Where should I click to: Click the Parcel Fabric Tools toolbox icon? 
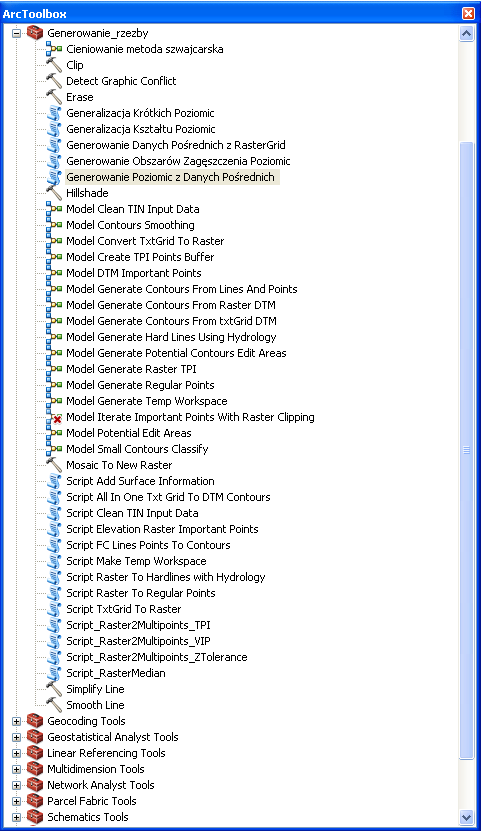click(x=34, y=801)
